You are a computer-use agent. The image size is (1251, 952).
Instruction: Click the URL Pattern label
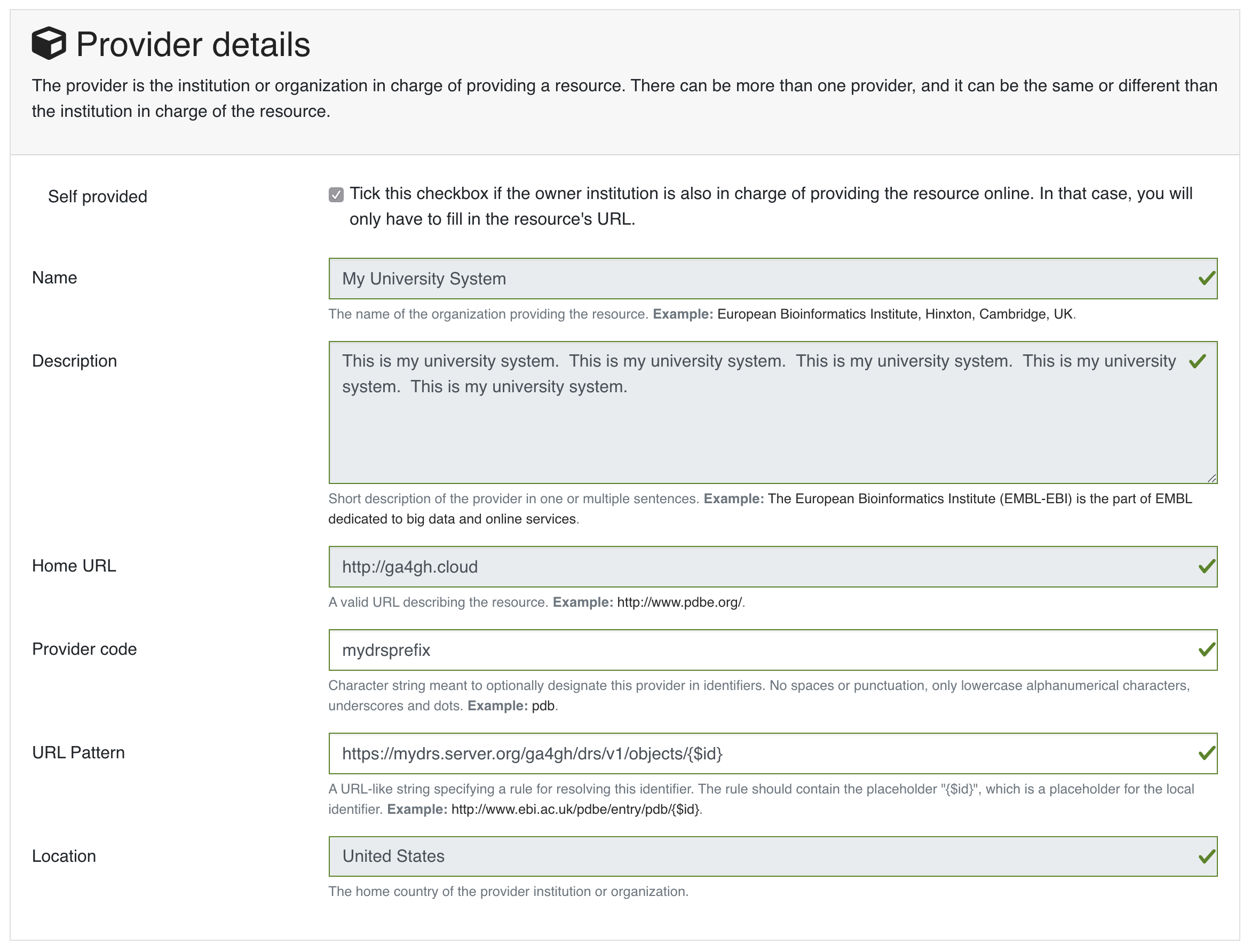coord(78,752)
